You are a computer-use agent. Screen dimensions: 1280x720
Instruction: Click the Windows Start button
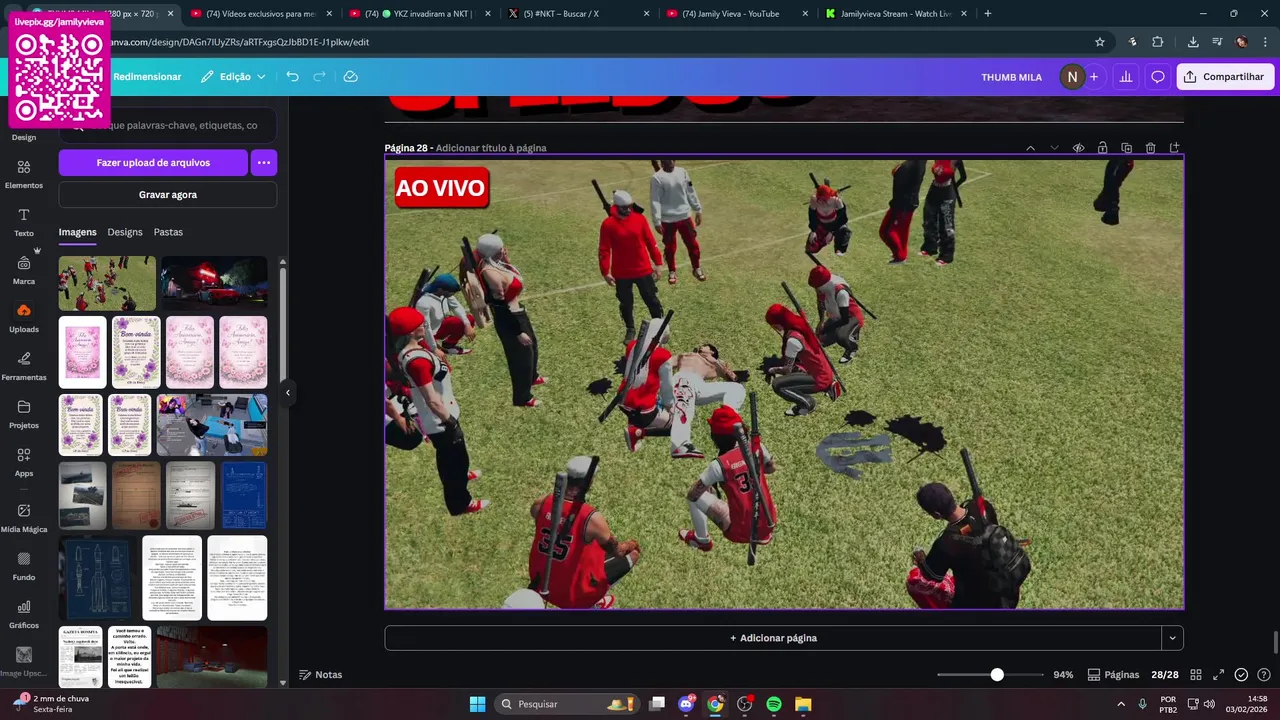point(477,704)
